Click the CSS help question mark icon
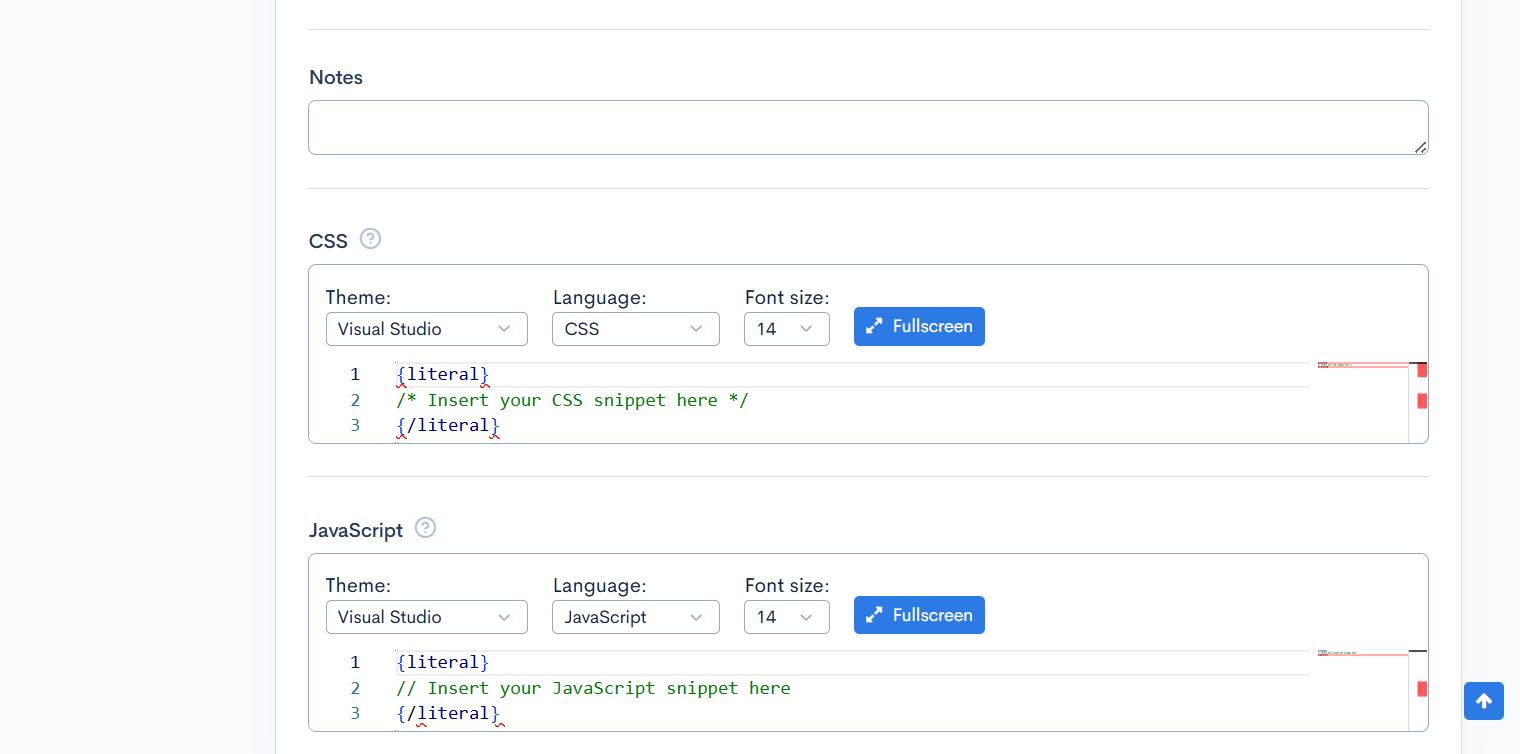1520x754 pixels. [370, 239]
